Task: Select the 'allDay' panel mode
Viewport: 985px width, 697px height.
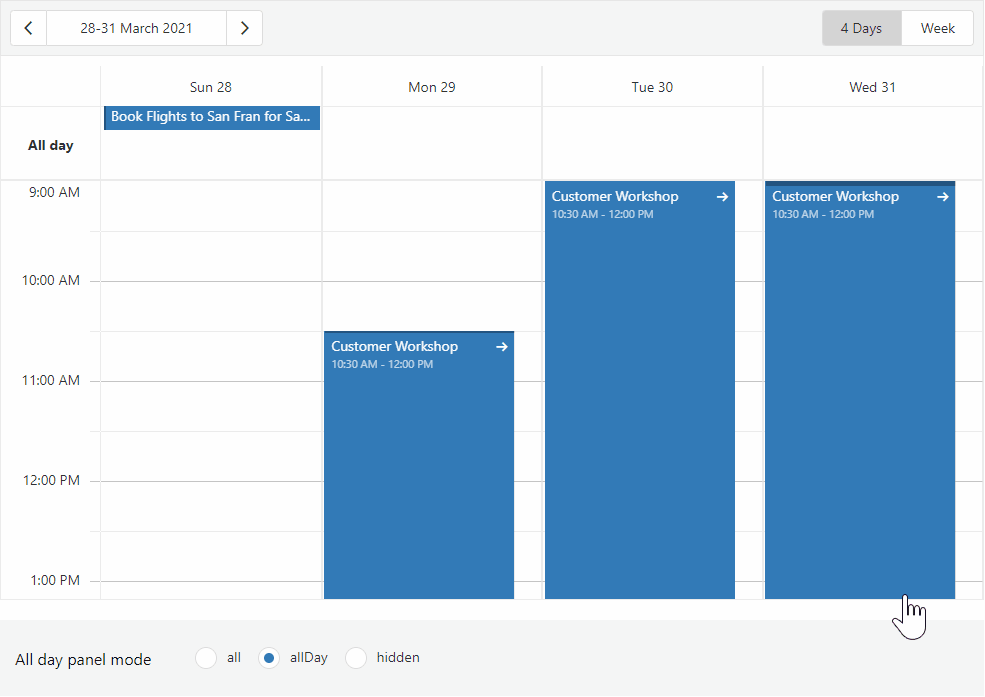Action: click(x=268, y=658)
